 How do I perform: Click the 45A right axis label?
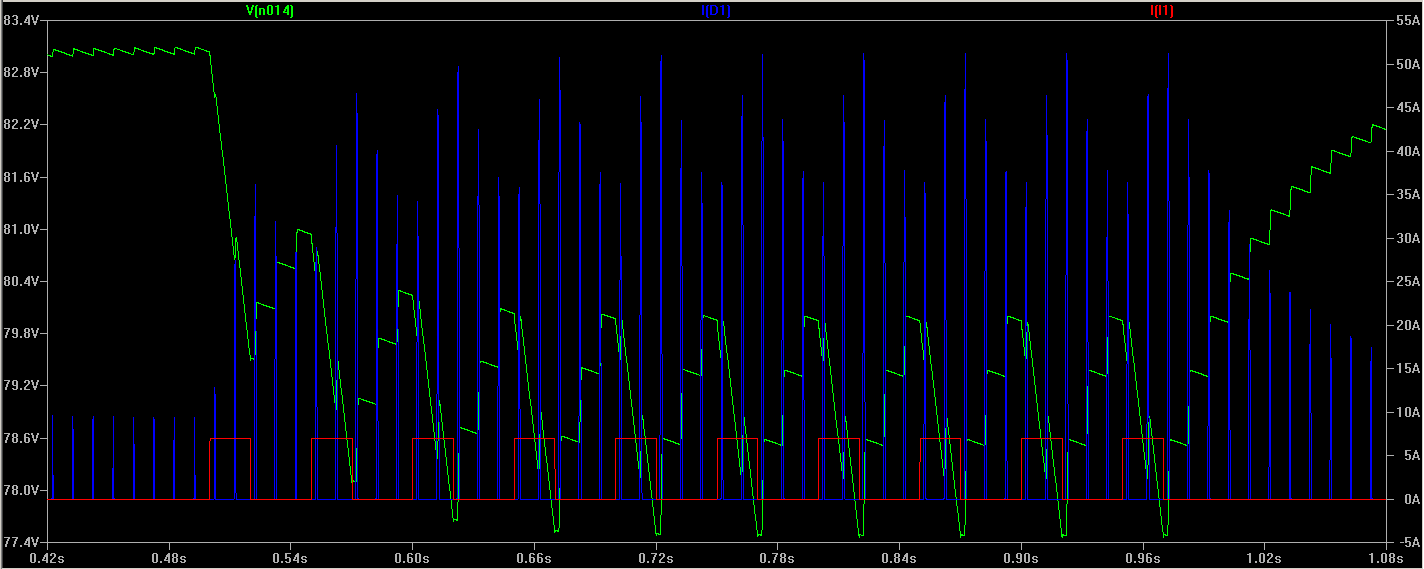tap(1408, 108)
